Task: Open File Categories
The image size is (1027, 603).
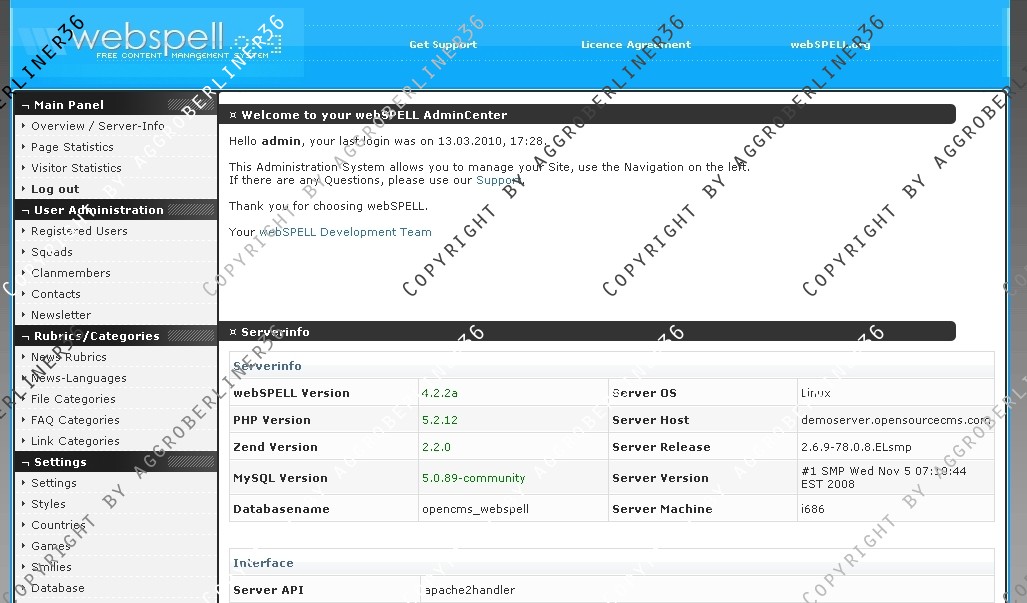Action: click(73, 399)
